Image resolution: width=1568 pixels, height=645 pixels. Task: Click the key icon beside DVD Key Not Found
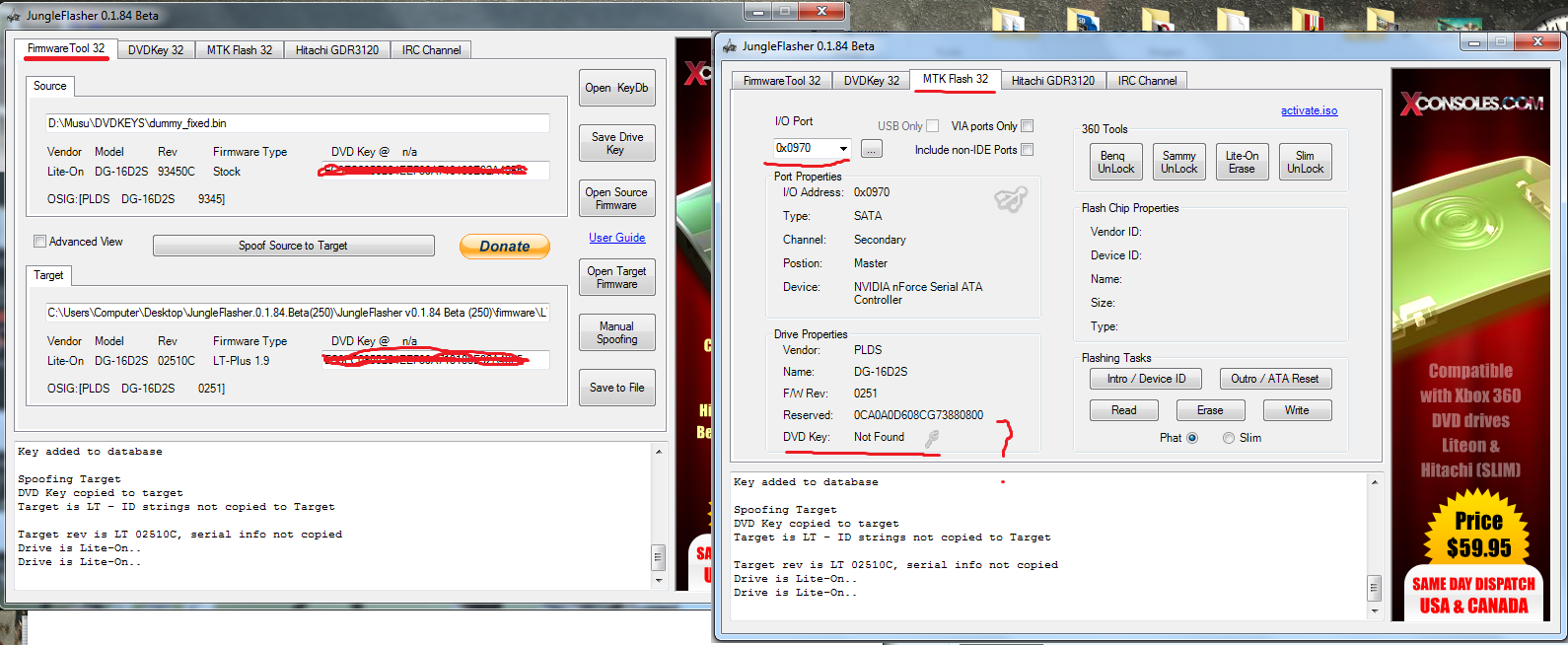click(931, 438)
